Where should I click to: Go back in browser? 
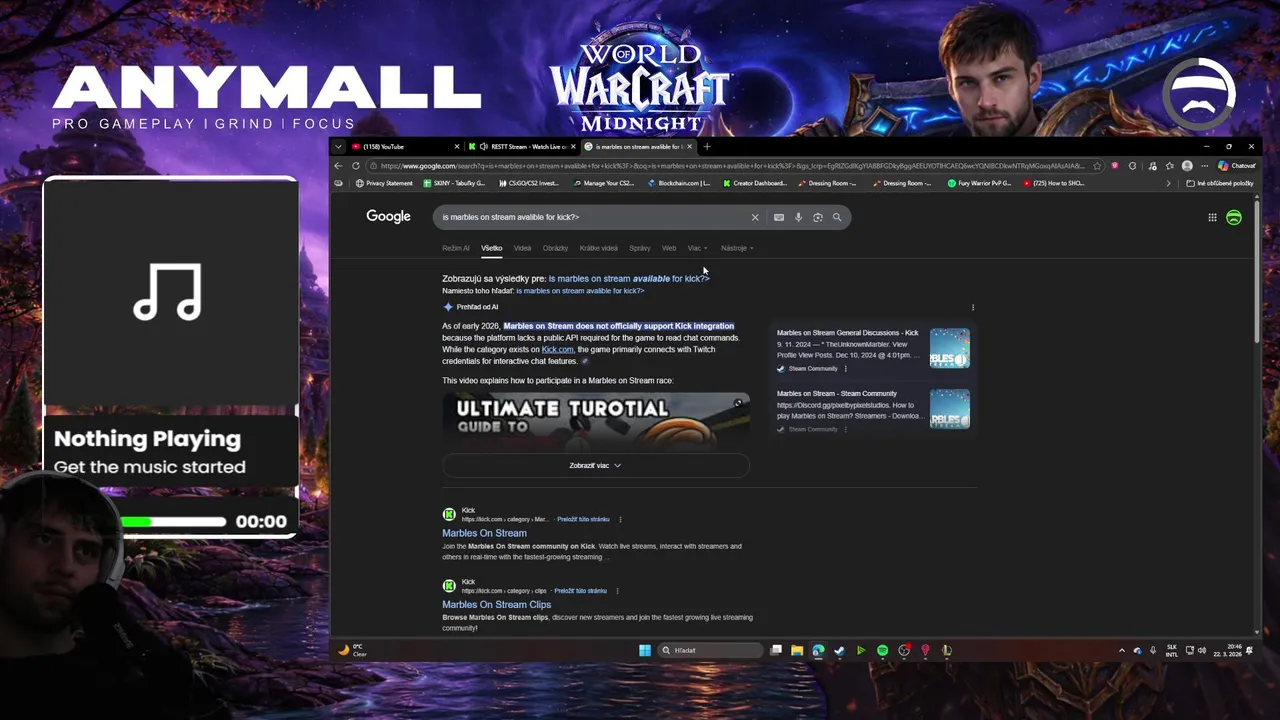(338, 166)
